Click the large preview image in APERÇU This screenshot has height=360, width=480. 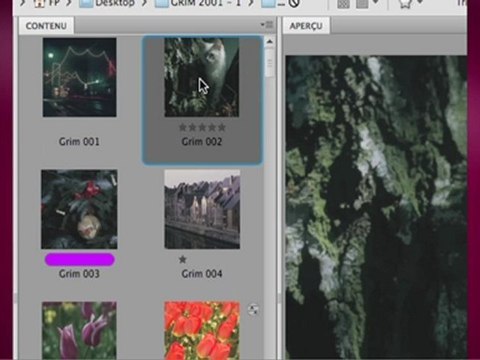click(376, 207)
